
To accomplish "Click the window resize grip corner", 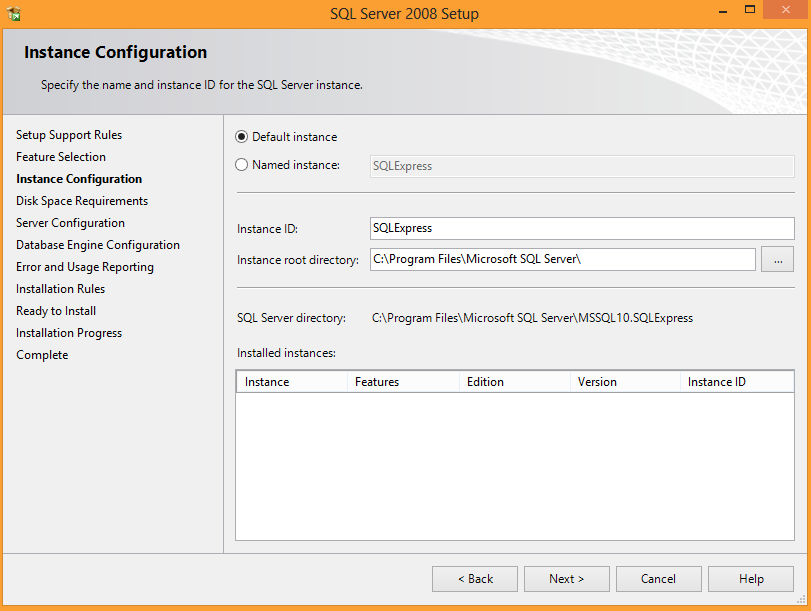I will (x=802, y=600).
